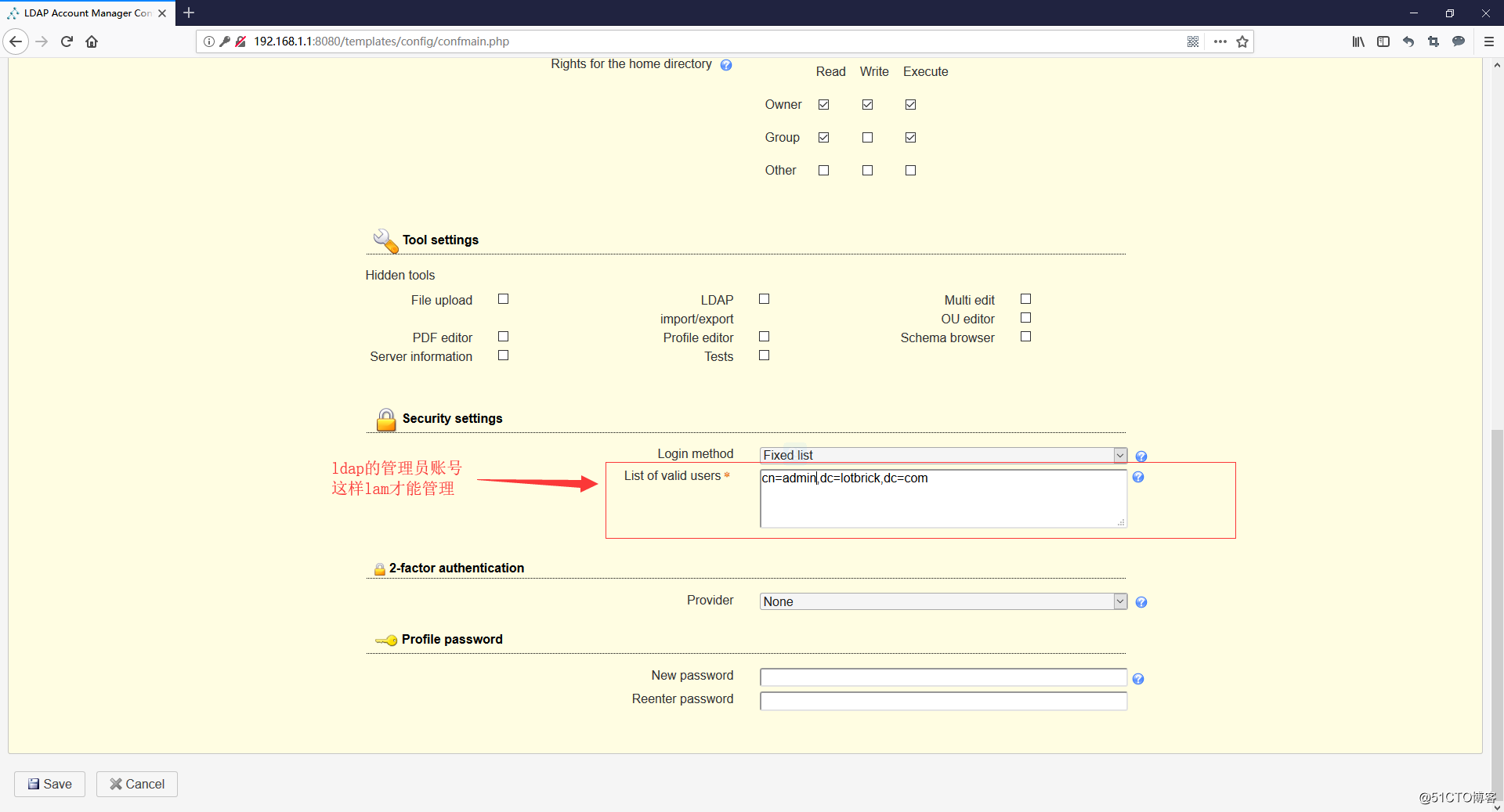Screen dimensions: 1504x812
Task: Open the 2-factor Provider dropdown
Action: pyautogui.click(x=943, y=601)
